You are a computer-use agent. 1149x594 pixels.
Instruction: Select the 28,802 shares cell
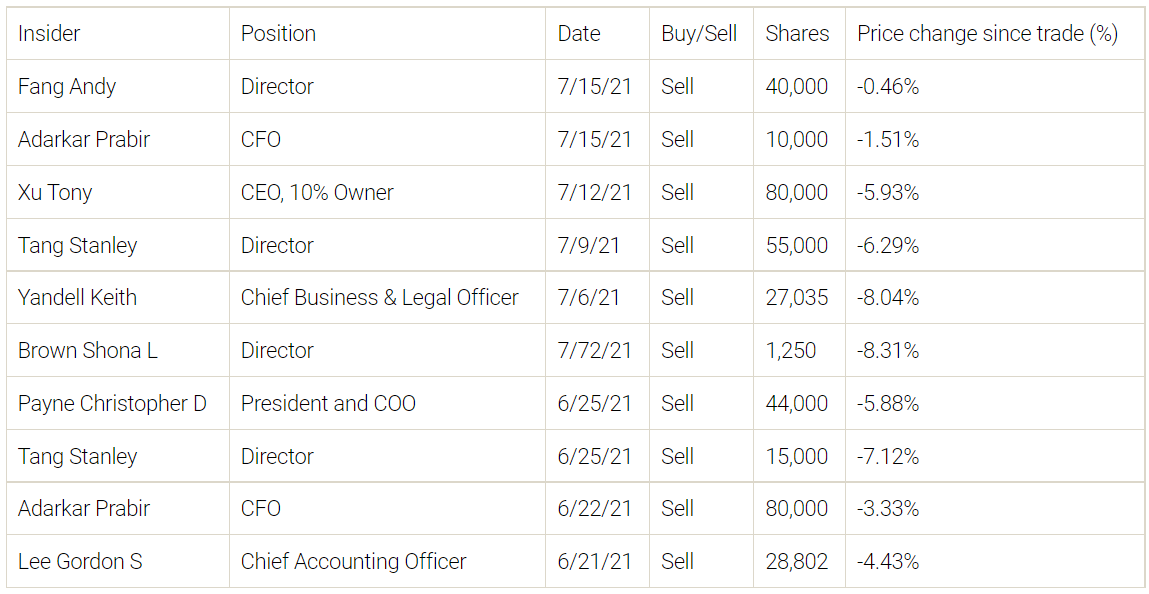(796, 562)
